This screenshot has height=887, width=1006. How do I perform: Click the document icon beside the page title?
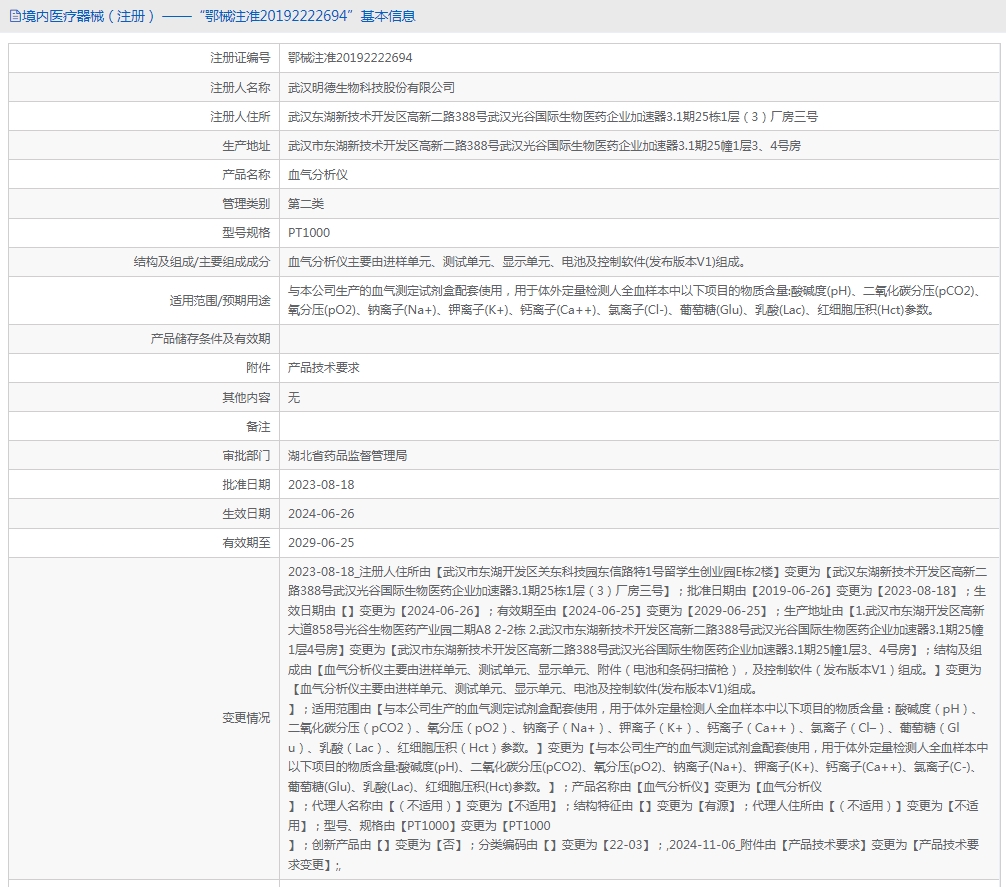coord(15,16)
